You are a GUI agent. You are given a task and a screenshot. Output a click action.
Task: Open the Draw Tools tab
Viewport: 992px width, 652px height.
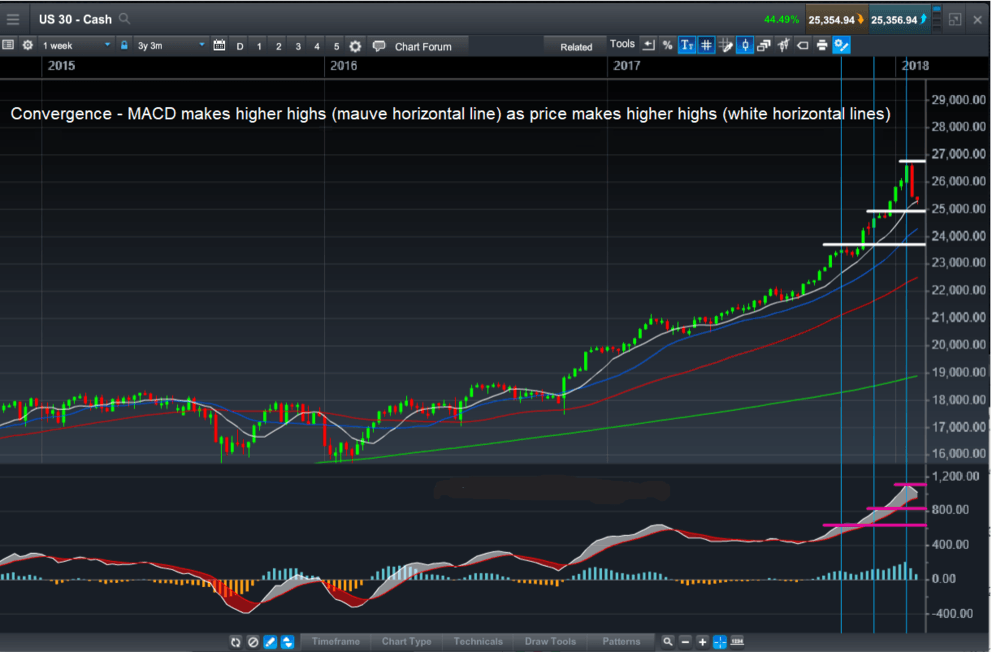point(550,641)
